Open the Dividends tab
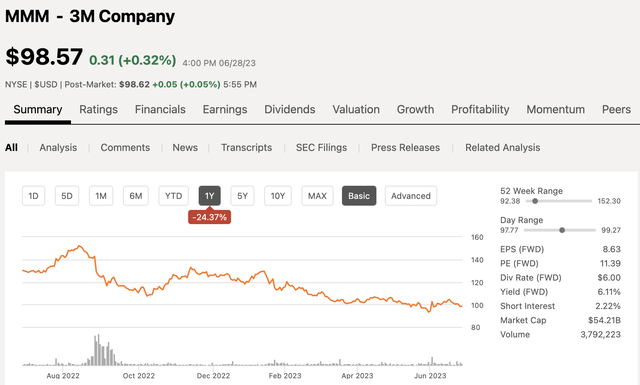The height and width of the screenshot is (385, 640). click(x=290, y=109)
